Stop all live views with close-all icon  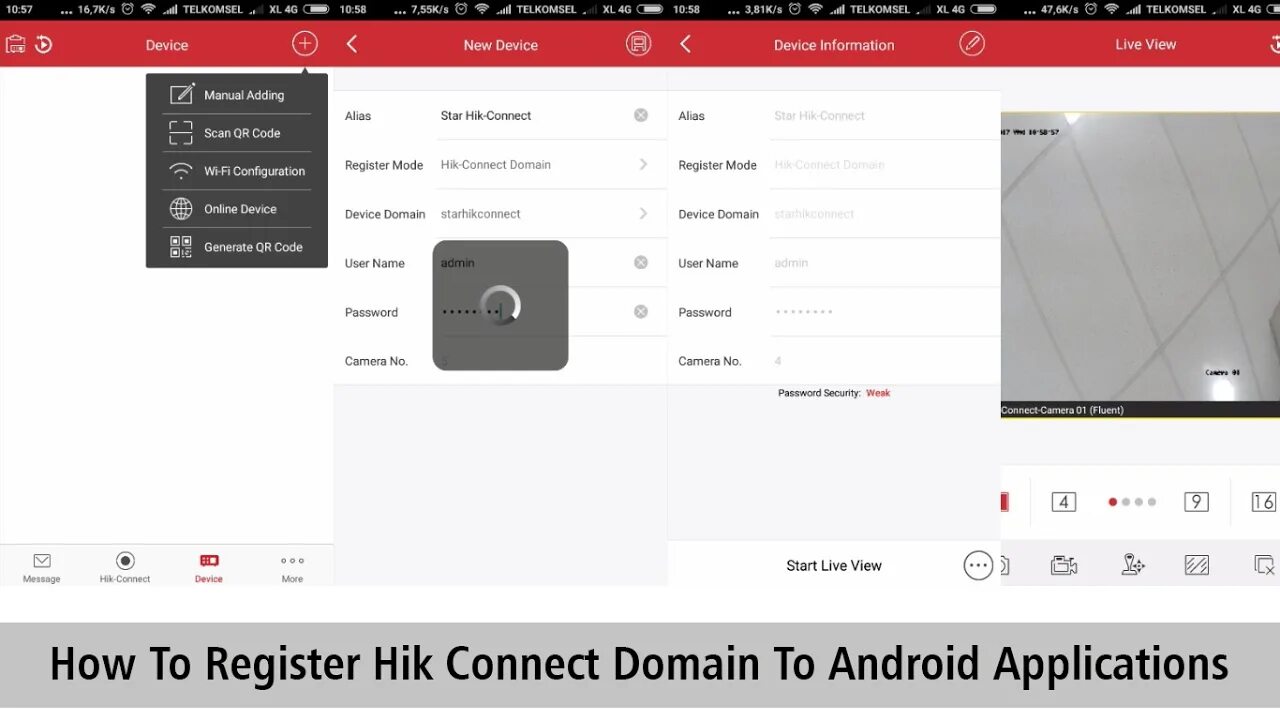pos(1264,565)
